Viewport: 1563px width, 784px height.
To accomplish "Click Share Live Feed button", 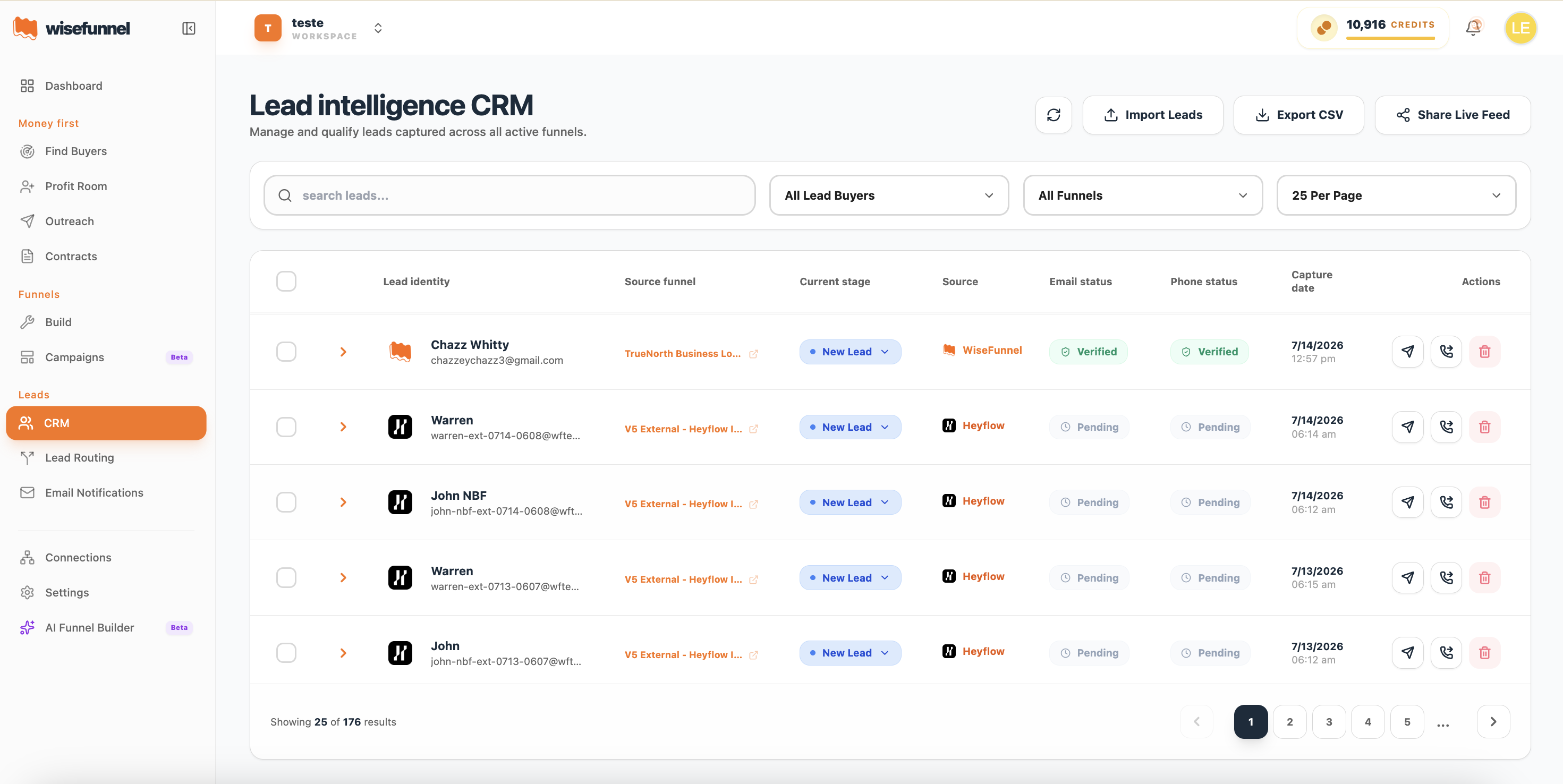I will click(x=1452, y=115).
